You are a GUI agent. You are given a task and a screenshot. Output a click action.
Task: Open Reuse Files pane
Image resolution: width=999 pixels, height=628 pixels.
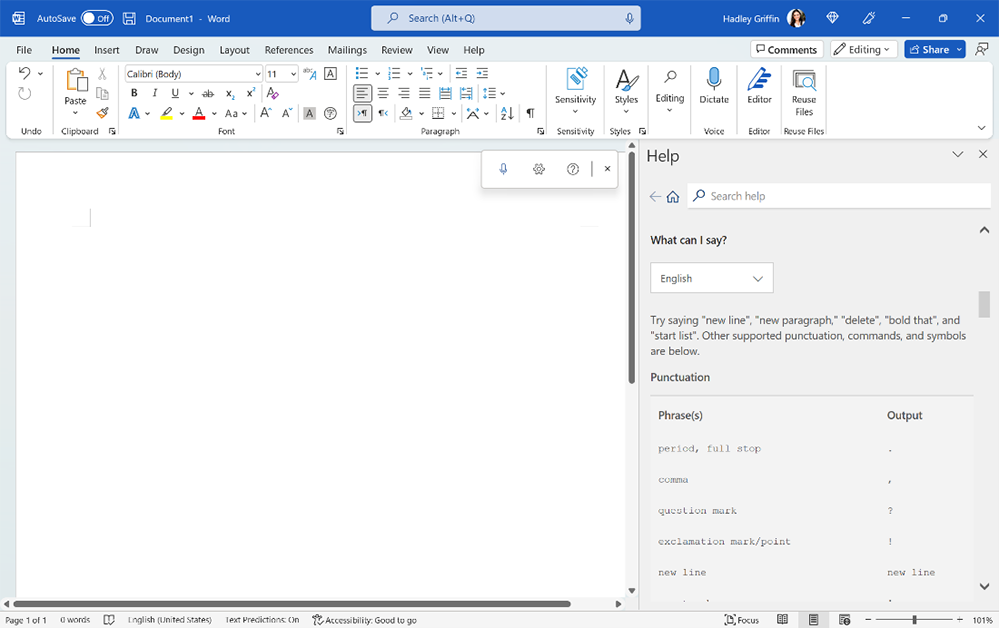pos(804,93)
